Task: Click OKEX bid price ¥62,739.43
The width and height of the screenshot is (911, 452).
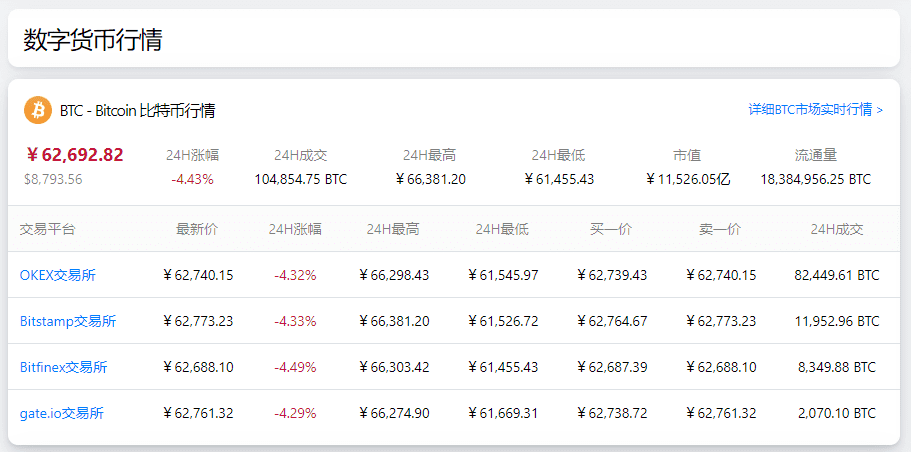Action: [611, 275]
